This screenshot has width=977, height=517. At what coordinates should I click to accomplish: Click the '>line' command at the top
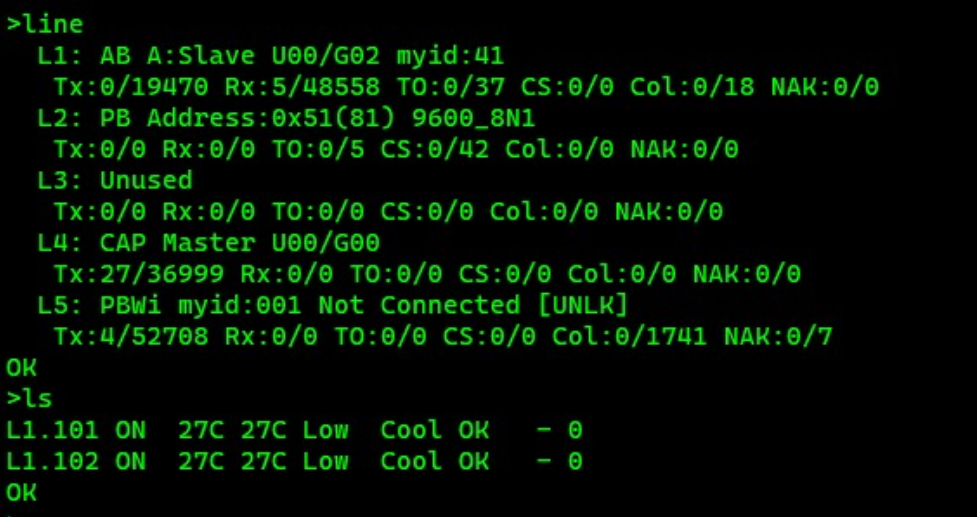(x=44, y=25)
